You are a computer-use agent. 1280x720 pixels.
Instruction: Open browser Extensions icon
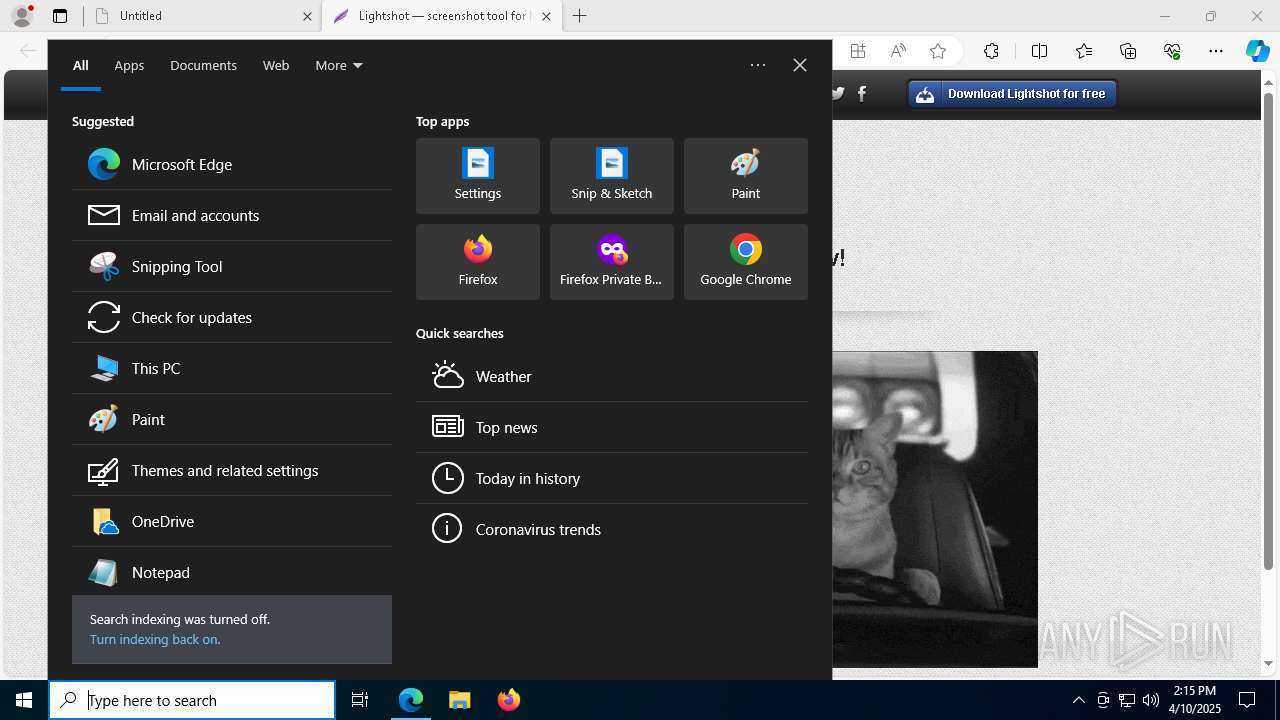pos(991,51)
